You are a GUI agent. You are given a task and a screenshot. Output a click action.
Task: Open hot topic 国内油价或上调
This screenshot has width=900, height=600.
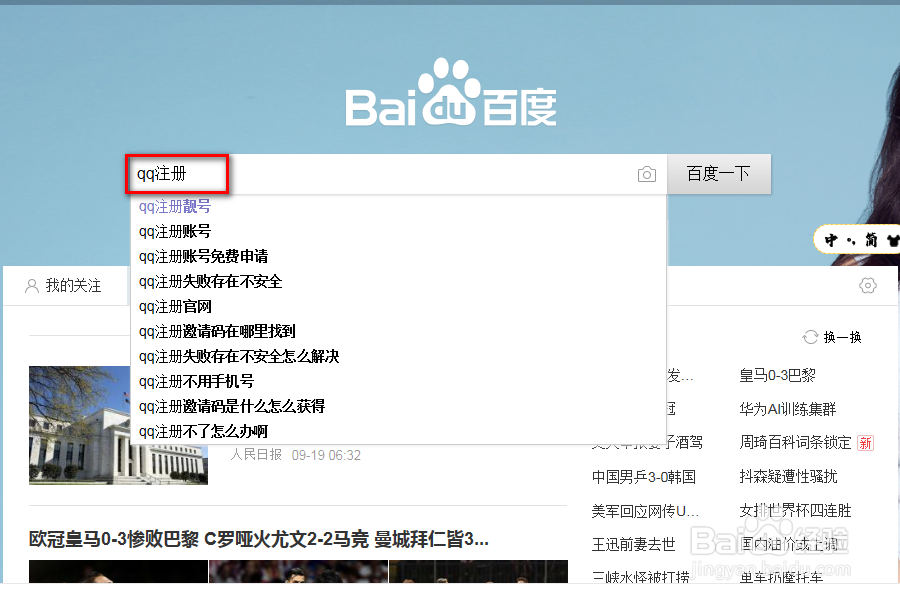pyautogui.click(x=788, y=544)
